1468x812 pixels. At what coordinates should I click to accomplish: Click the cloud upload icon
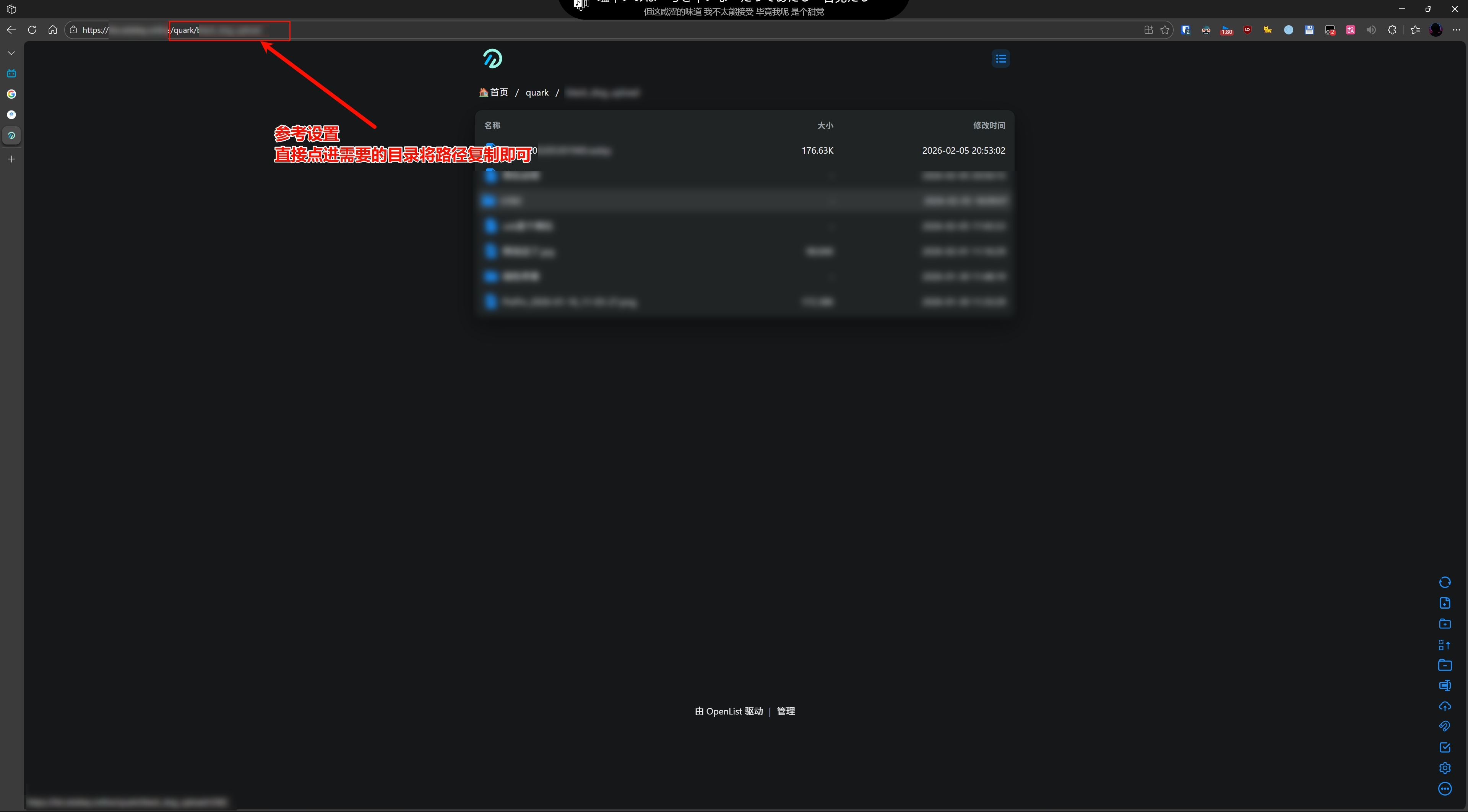click(1445, 706)
